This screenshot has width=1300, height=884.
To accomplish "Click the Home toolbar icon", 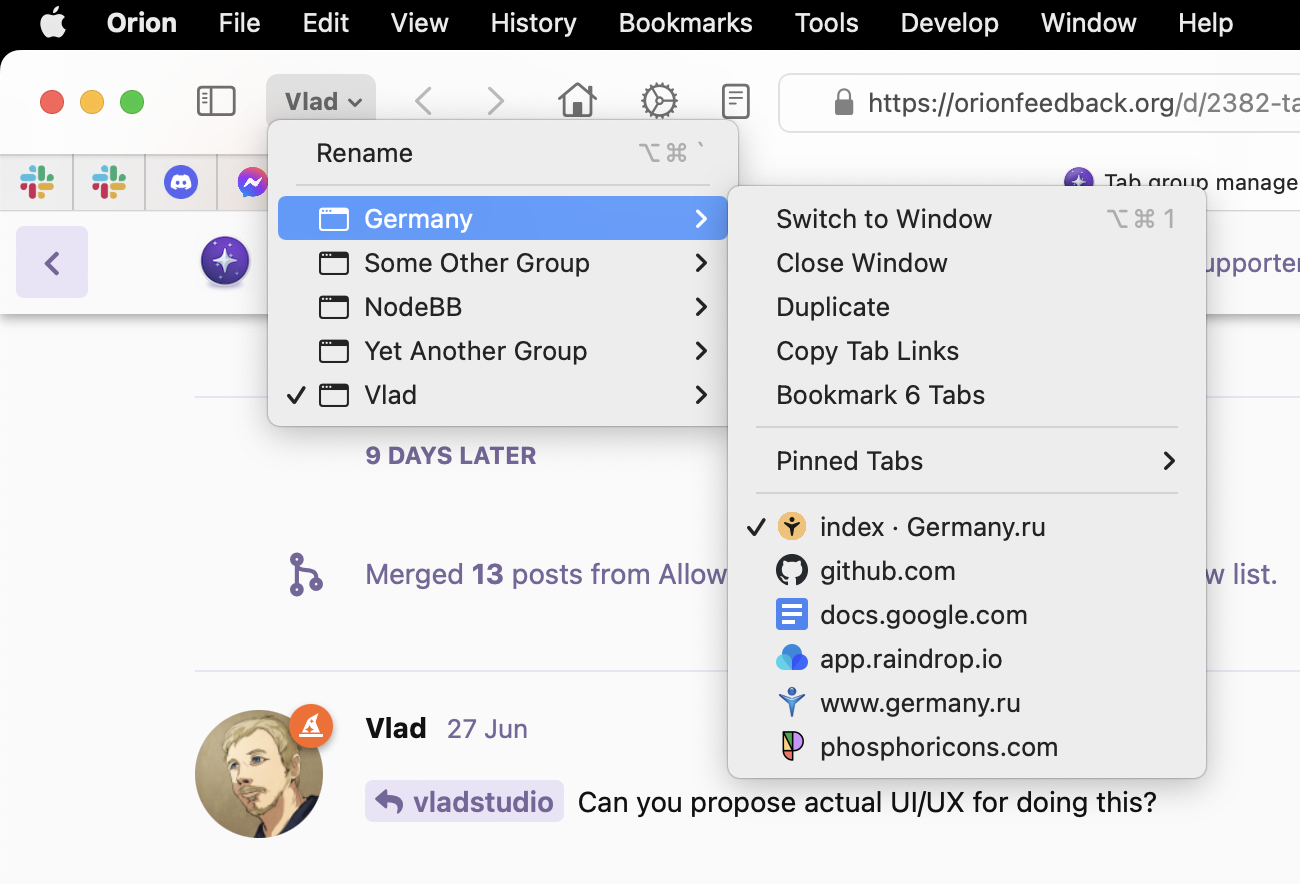I will click(x=577, y=101).
